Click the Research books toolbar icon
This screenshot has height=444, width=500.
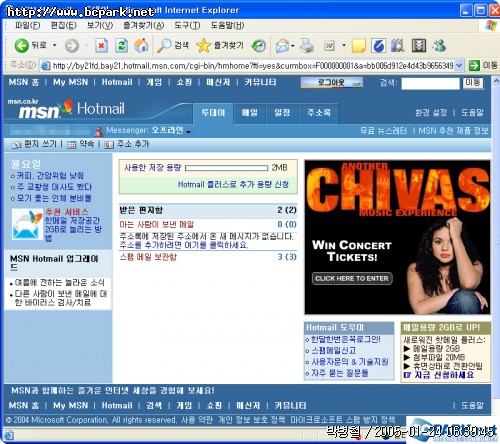click(398, 46)
